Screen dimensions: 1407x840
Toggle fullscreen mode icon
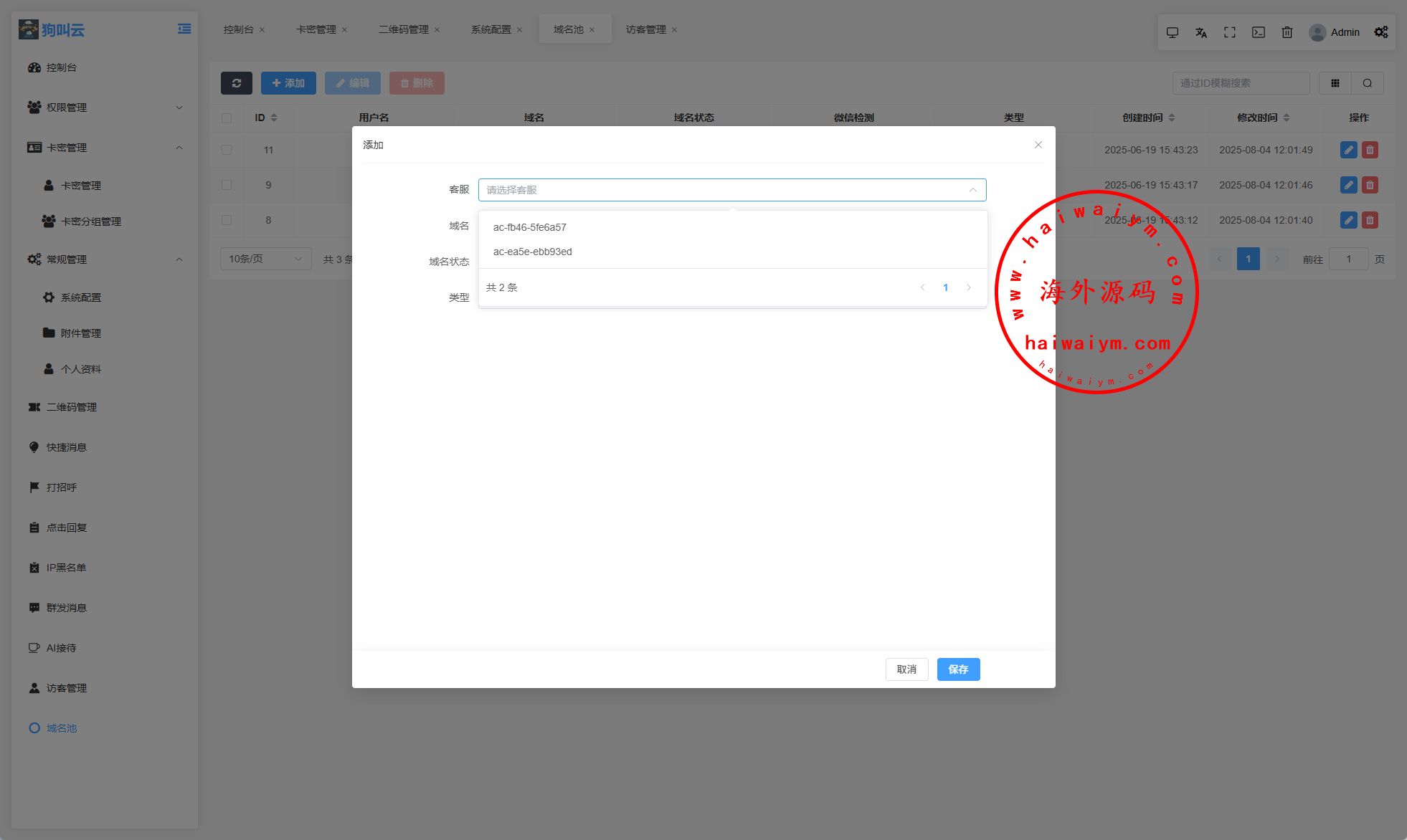point(1230,32)
